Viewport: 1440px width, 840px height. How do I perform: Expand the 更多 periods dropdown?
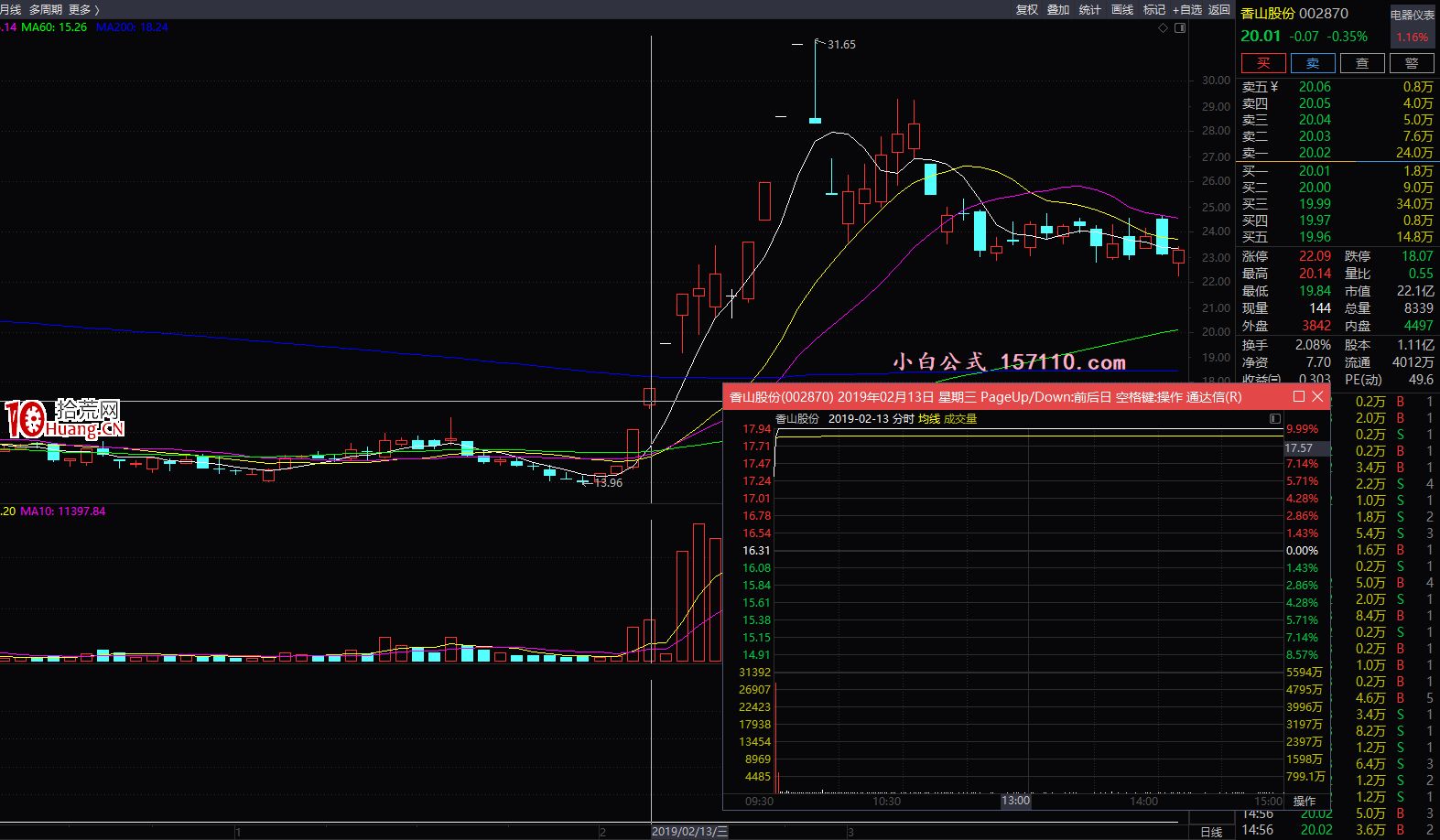click(x=83, y=9)
